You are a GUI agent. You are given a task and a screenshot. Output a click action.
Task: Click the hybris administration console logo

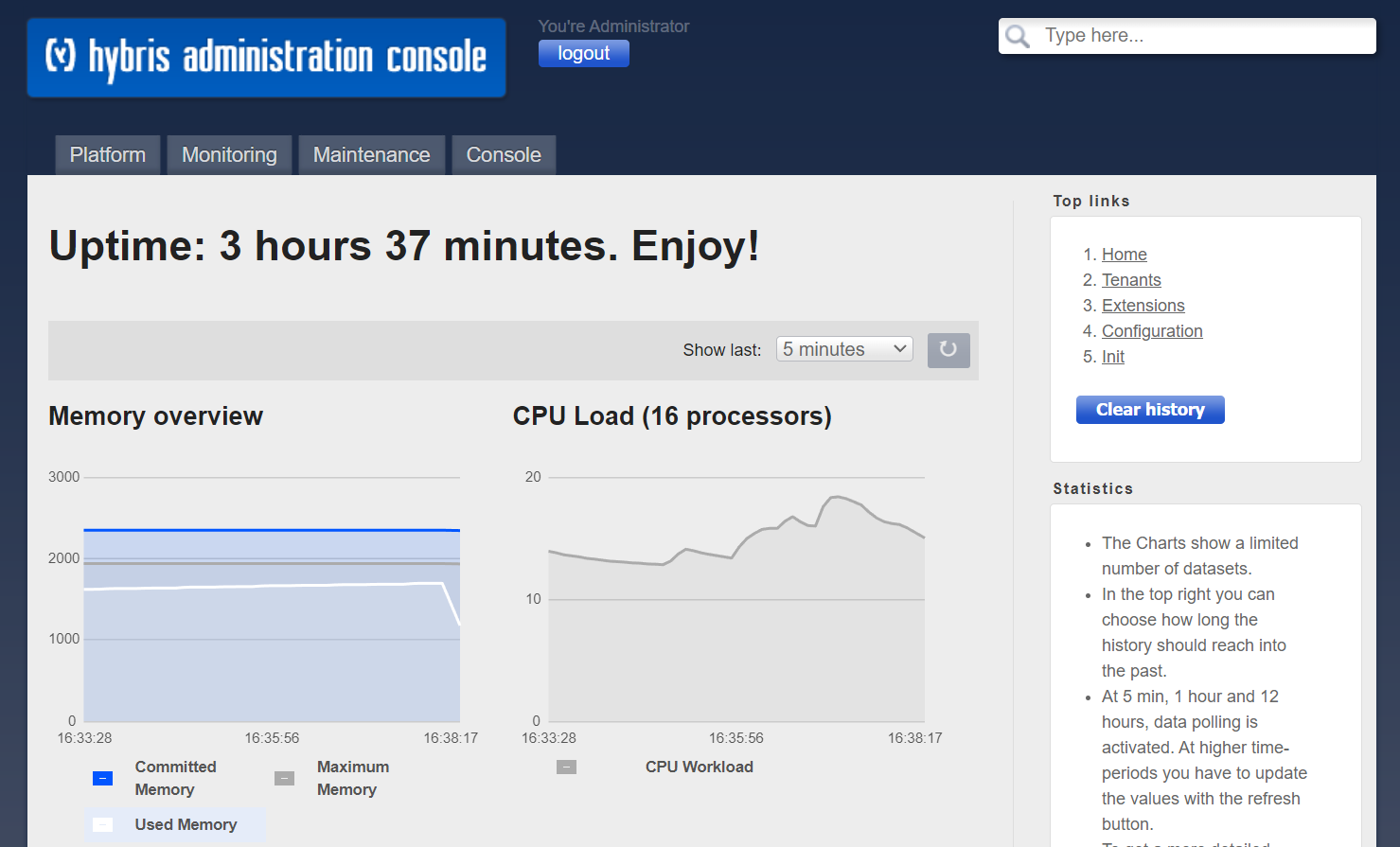[266, 58]
